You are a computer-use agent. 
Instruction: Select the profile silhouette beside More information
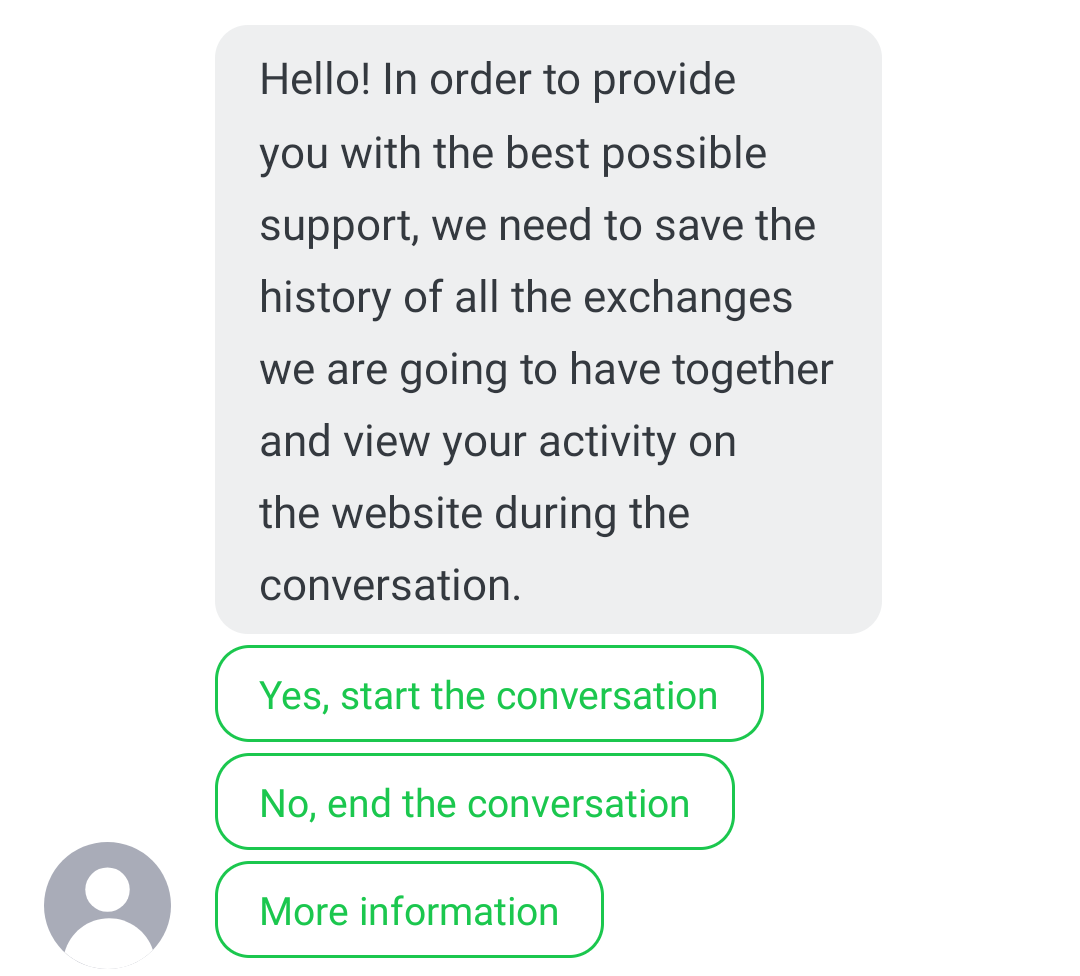click(107, 904)
